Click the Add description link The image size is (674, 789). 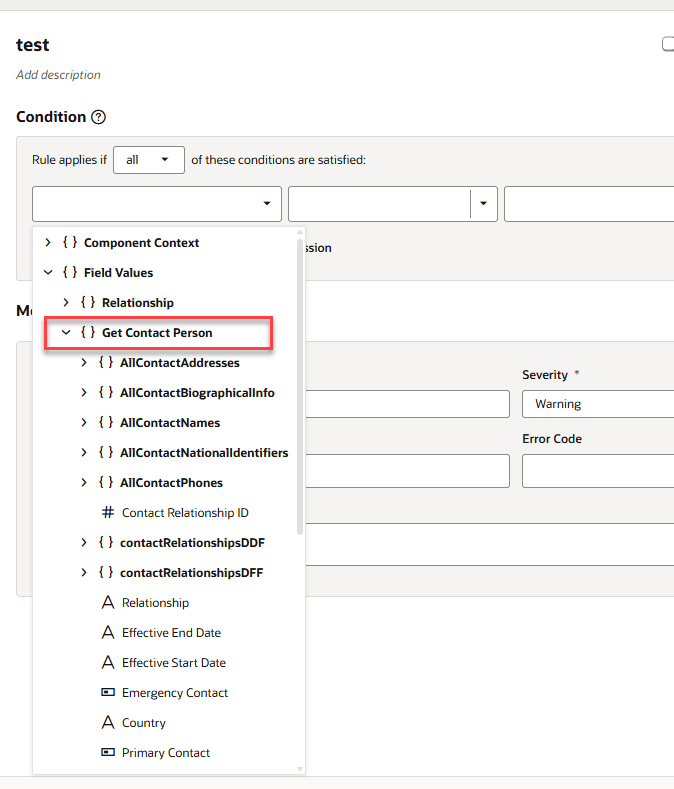point(58,75)
